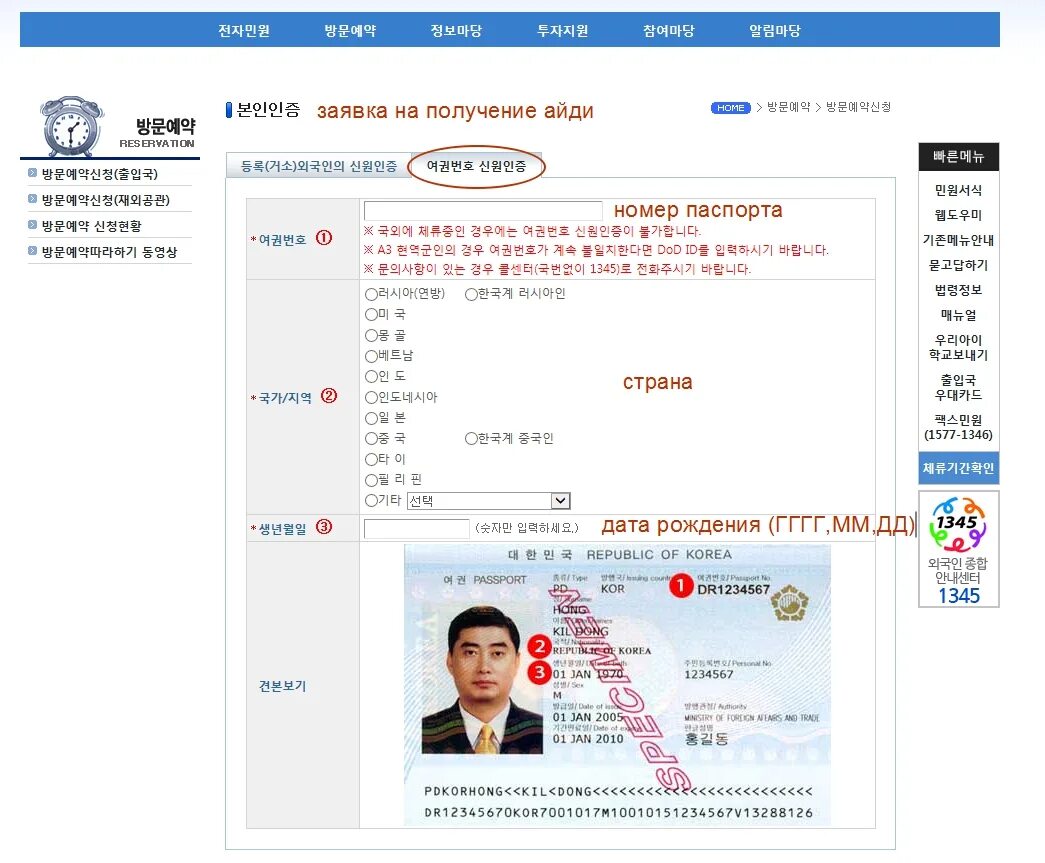This screenshot has width=1045, height=863.
Task: Click the 1345 외국인 종합안내센터 banner
Action: click(x=958, y=549)
